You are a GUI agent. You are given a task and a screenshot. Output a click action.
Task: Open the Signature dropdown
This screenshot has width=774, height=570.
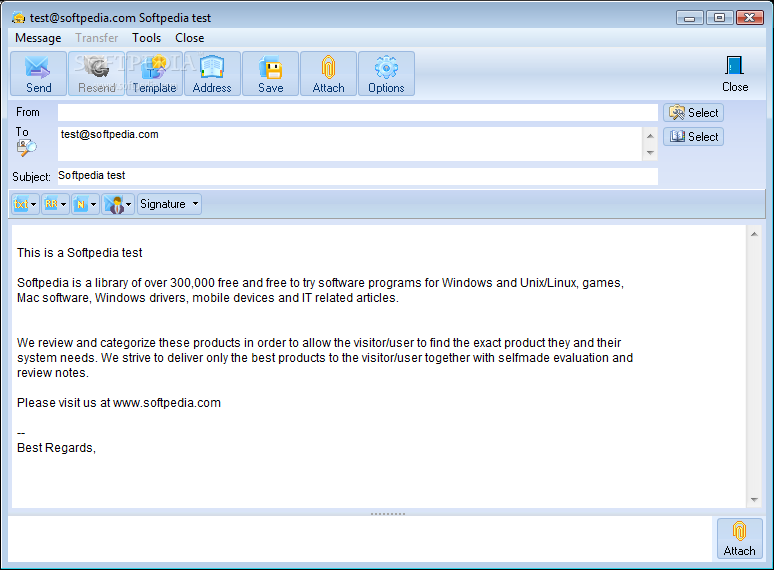pos(169,204)
